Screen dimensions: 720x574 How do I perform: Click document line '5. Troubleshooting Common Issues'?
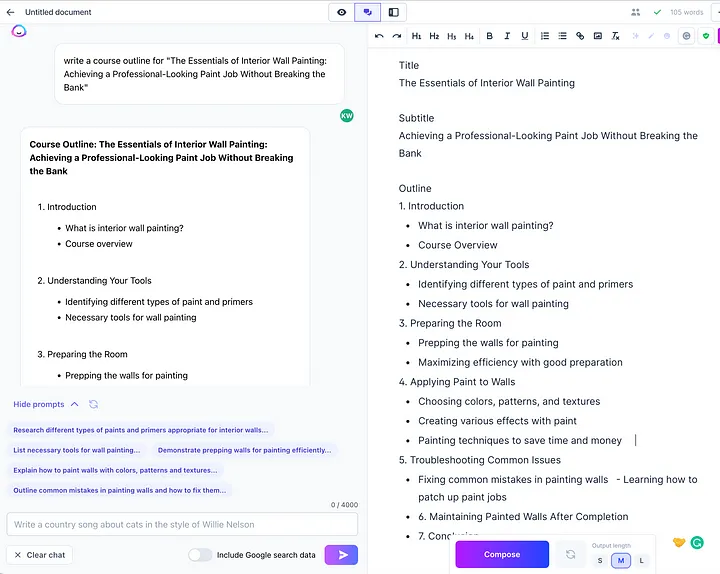[x=480, y=460]
